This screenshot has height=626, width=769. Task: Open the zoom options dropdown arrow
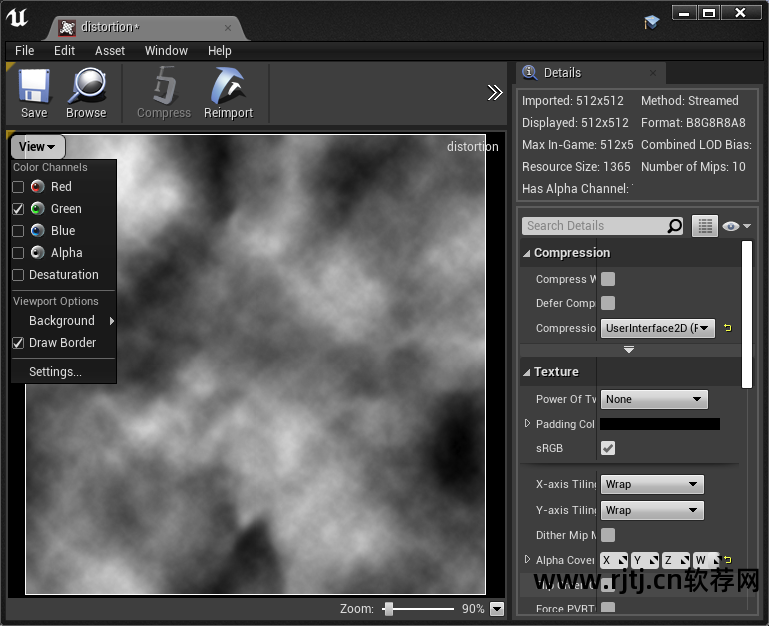click(497, 609)
